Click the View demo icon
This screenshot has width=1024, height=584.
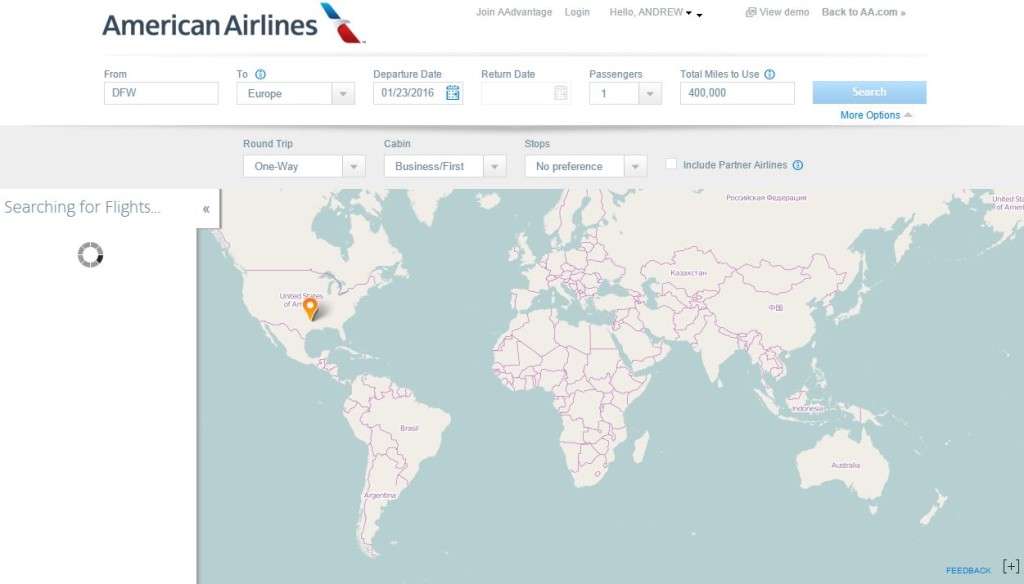pos(749,12)
